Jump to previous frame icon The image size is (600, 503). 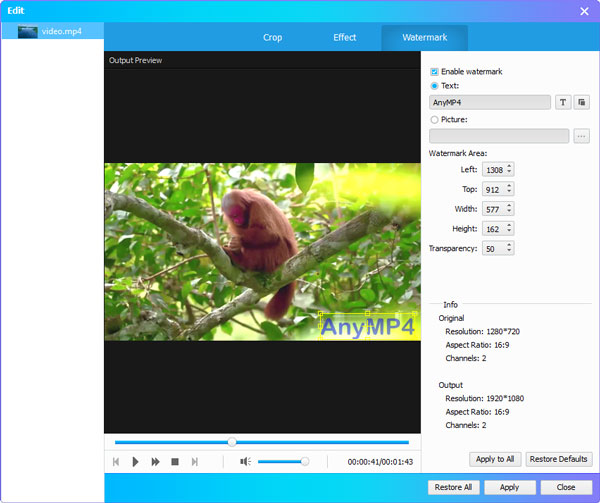(x=116, y=462)
